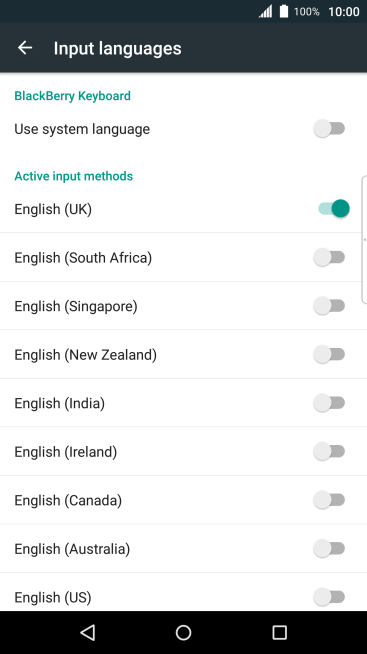Enable English (Canada) input toggle

329,500
